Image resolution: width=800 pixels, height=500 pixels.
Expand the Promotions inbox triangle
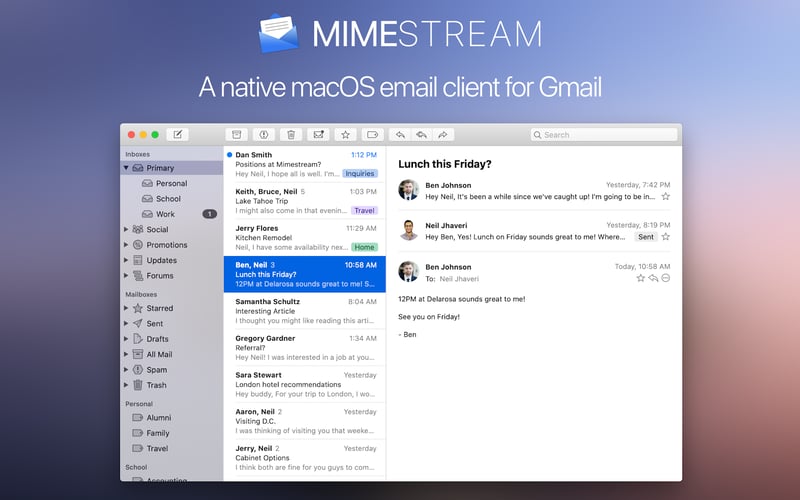click(126, 245)
